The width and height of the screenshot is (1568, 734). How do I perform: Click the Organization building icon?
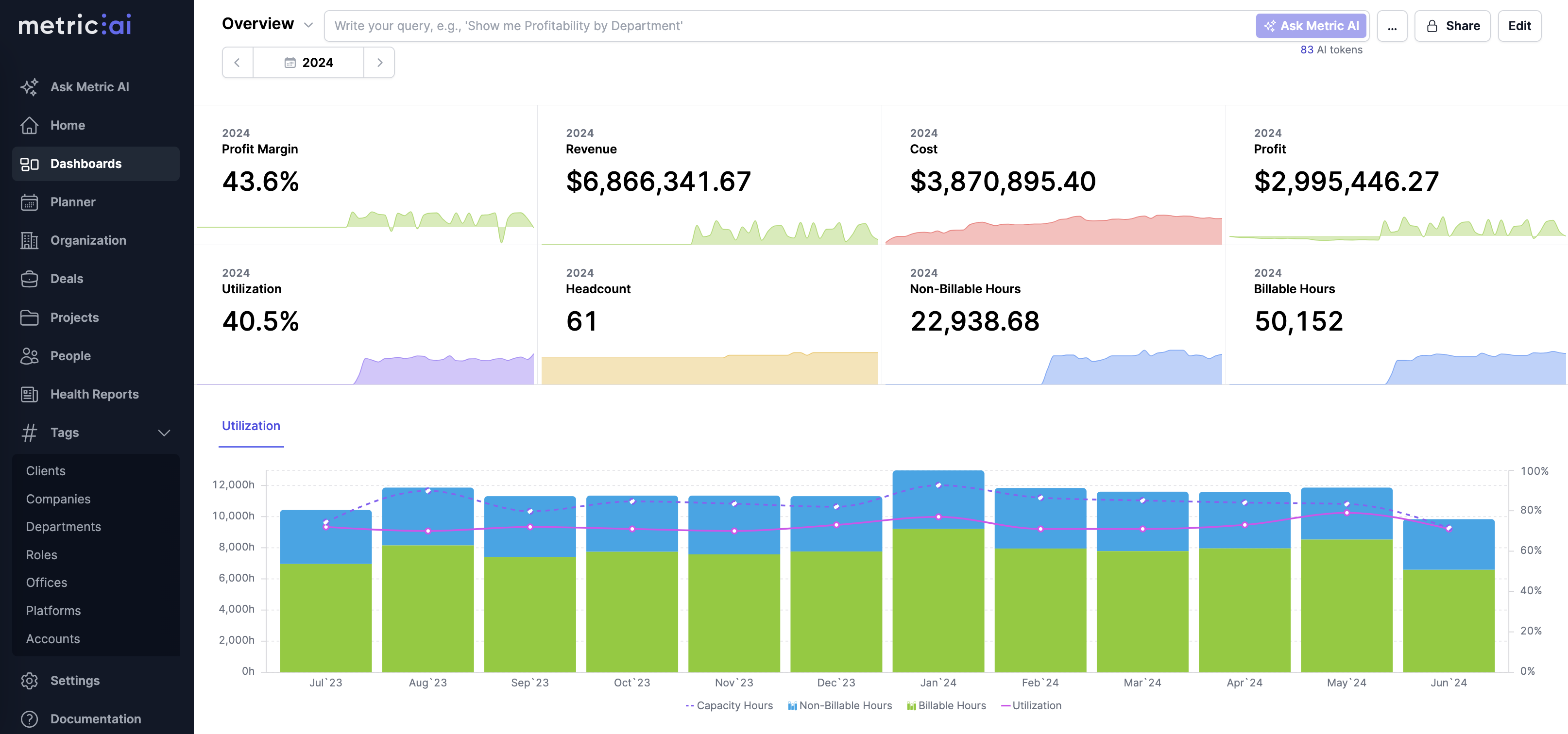30,240
